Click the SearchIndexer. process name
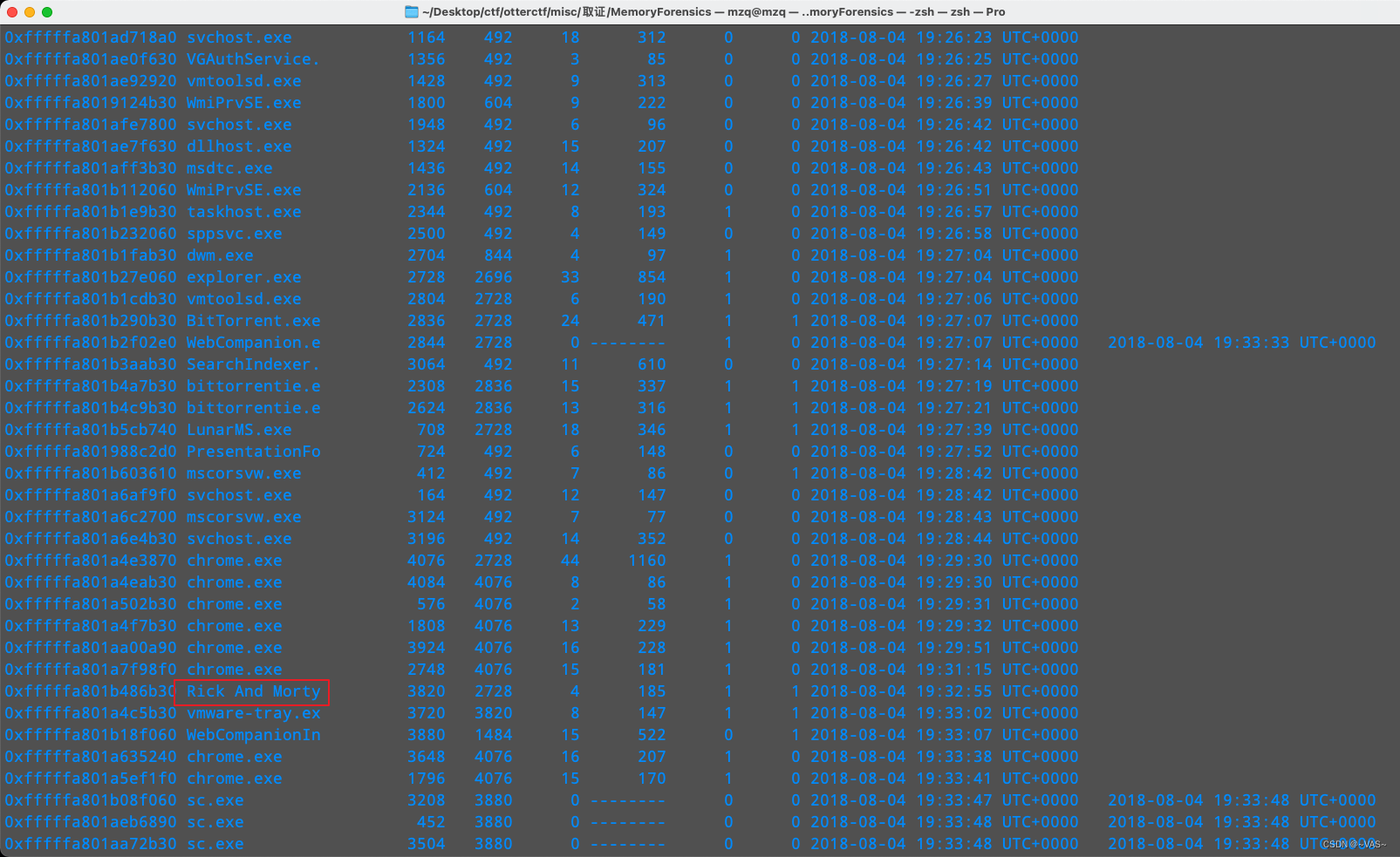Screen dimensions: 1400x857 (x=252, y=364)
